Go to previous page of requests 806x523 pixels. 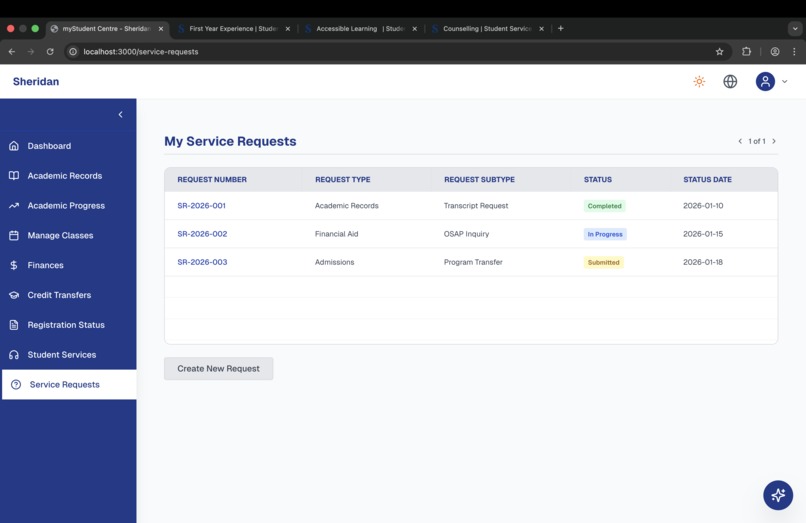740,141
